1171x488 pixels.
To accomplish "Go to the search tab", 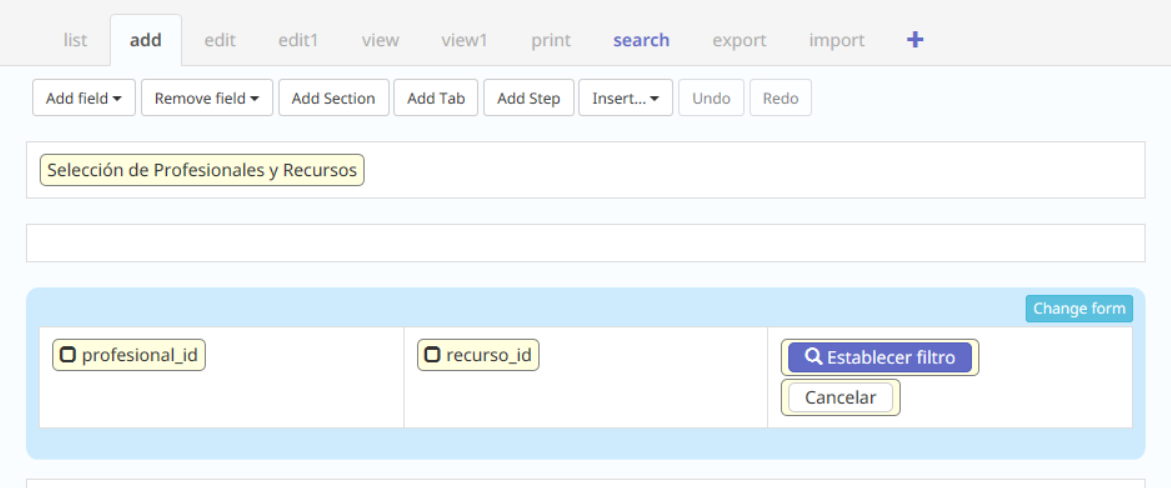I will pyautogui.click(x=641, y=40).
